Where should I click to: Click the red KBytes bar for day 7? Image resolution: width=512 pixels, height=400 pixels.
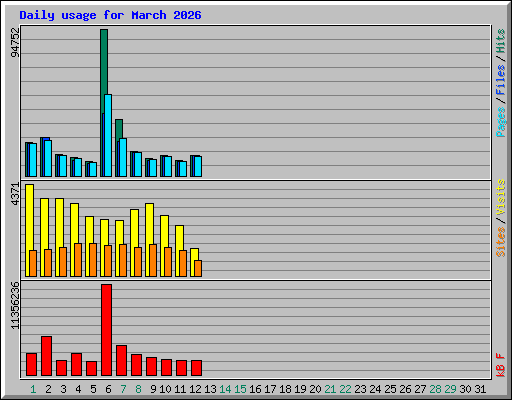tap(121, 360)
